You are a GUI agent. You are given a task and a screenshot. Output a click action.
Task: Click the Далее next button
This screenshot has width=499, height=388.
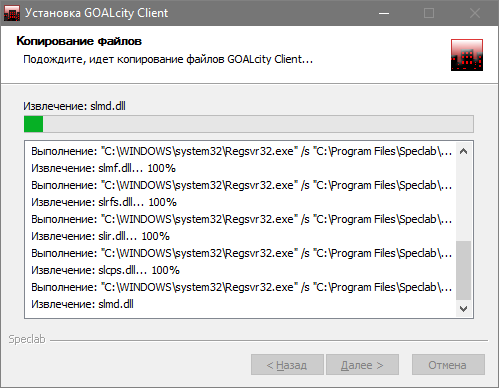point(362,365)
